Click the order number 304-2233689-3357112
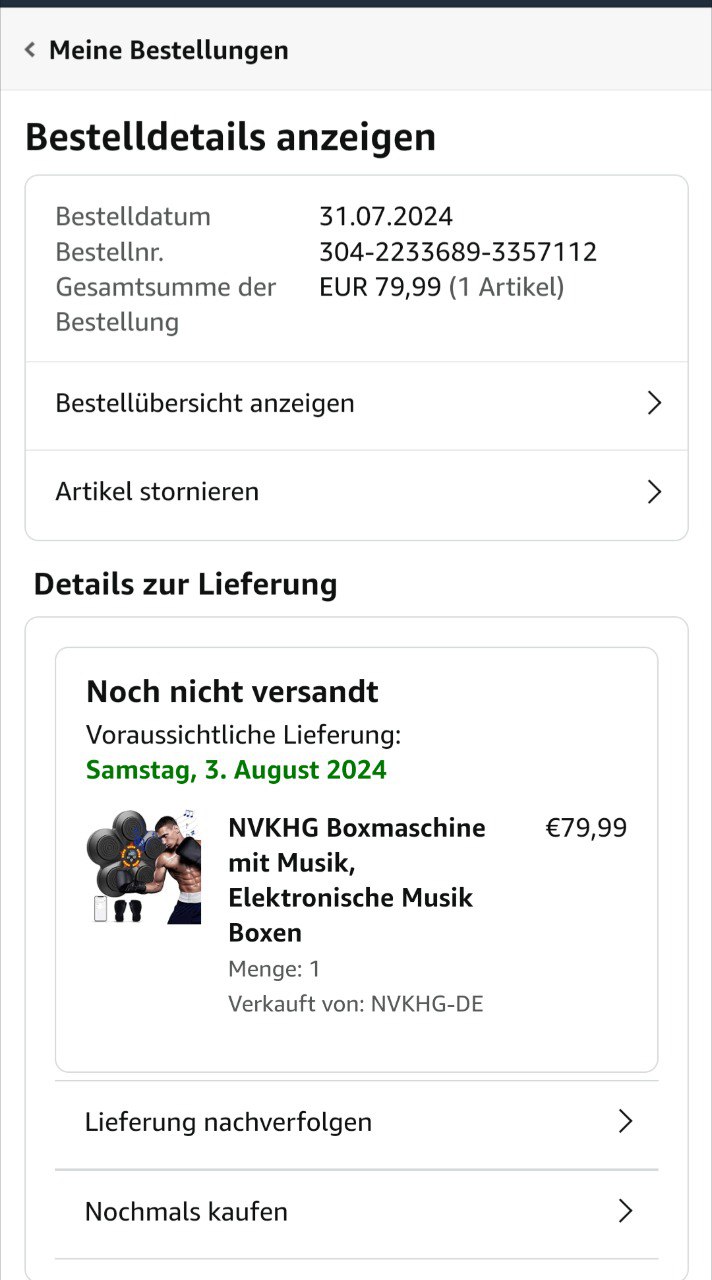This screenshot has width=712, height=1280. click(x=458, y=252)
